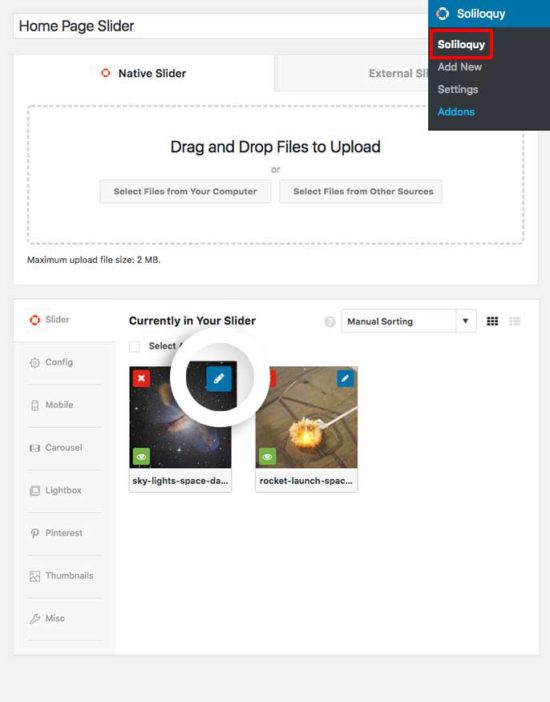Click Select Files from Other Sources
This screenshot has width=550, height=702.
point(363,192)
